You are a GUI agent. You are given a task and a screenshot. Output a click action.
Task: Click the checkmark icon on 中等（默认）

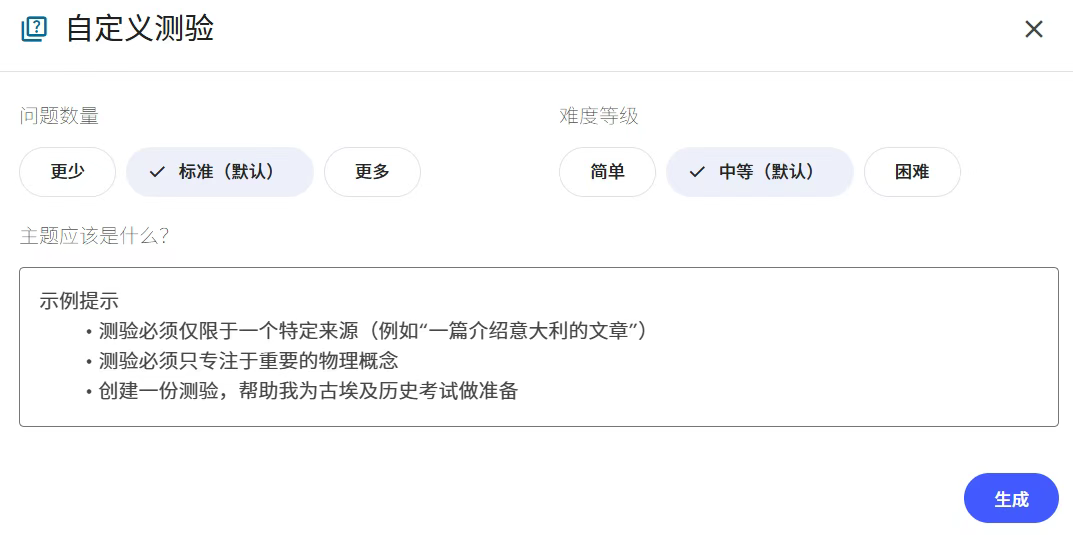[x=697, y=172]
